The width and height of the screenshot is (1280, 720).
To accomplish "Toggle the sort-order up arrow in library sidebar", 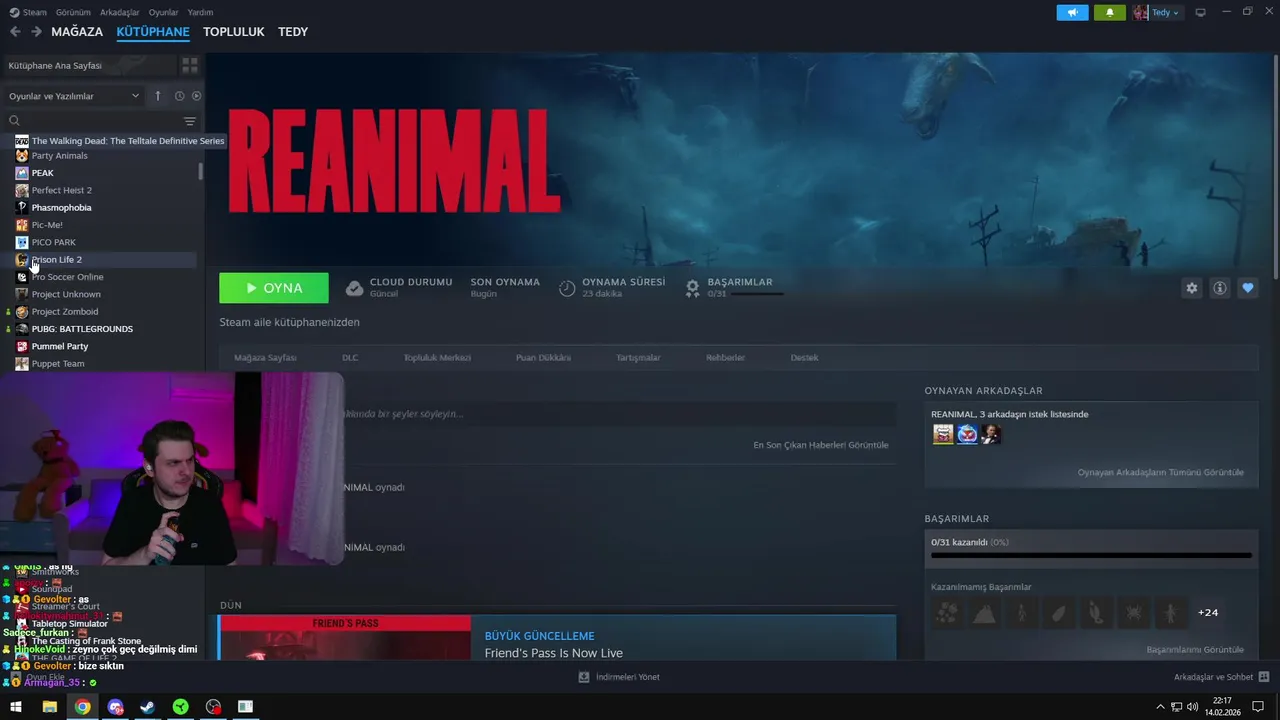I will [157, 96].
